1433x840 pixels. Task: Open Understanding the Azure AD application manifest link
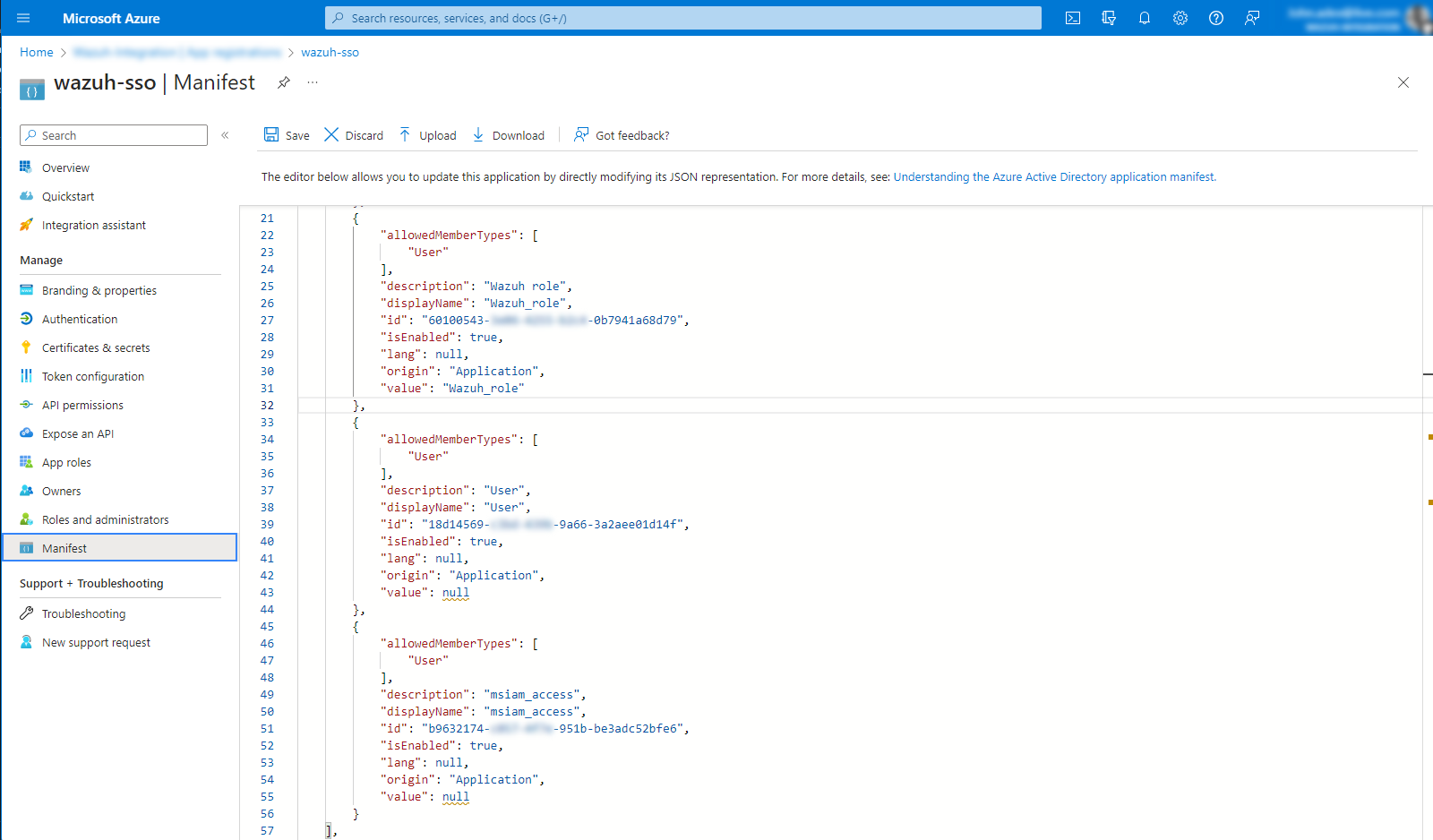coord(1054,176)
